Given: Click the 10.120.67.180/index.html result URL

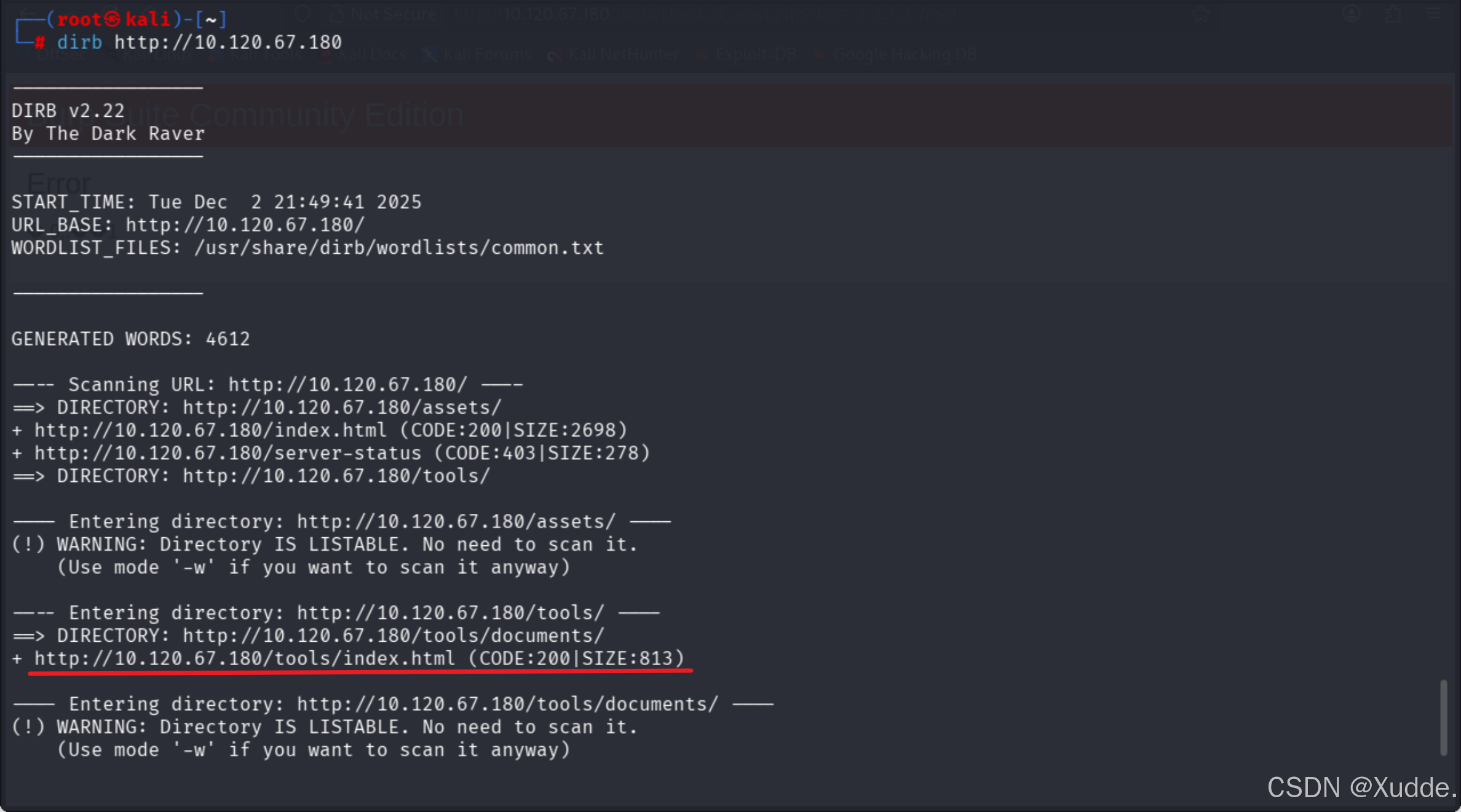Looking at the screenshot, I should 210,430.
